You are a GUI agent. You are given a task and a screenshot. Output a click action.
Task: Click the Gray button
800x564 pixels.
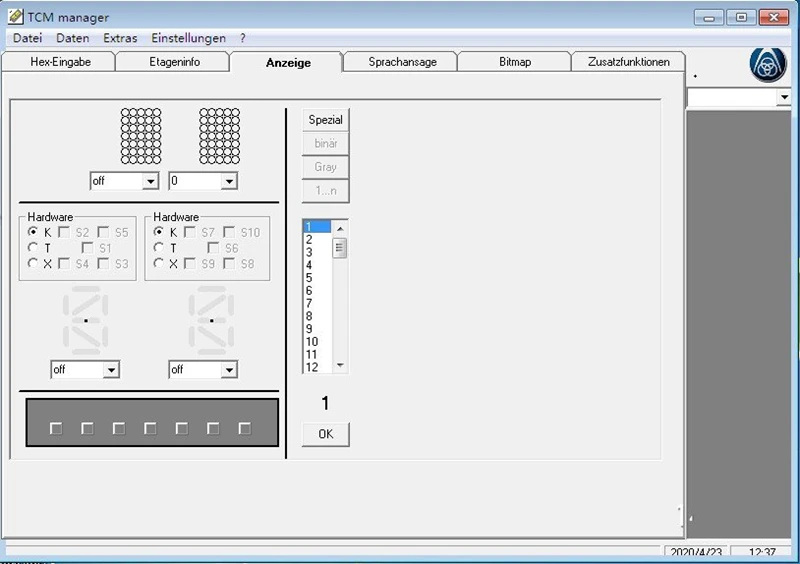tap(326, 167)
